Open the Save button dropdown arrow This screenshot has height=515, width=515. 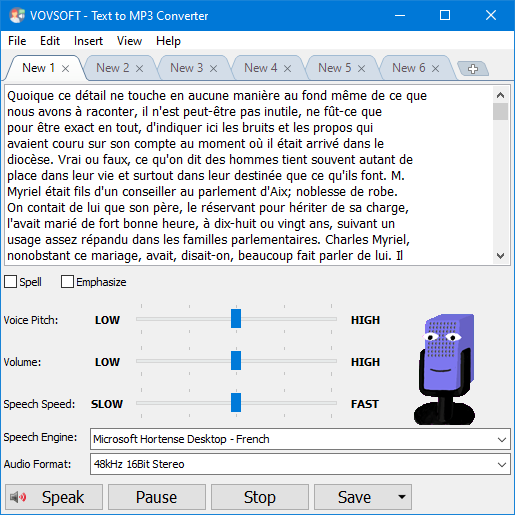point(402,497)
